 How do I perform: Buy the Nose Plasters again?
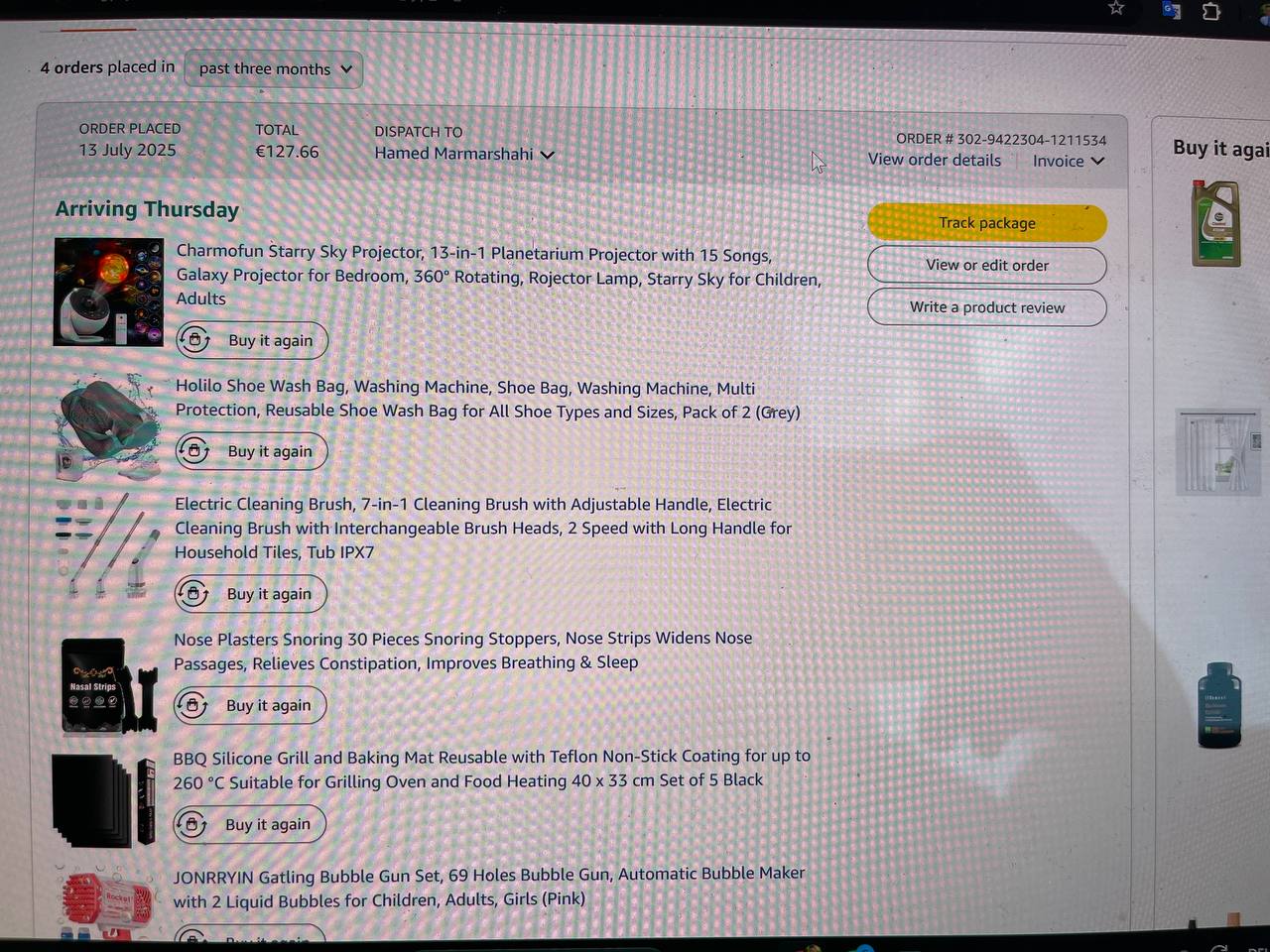250,705
